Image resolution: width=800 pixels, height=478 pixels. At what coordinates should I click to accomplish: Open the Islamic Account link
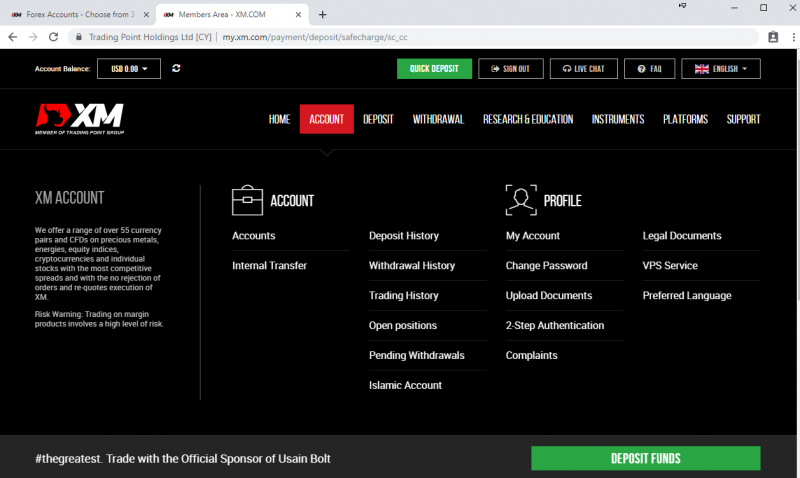405,385
